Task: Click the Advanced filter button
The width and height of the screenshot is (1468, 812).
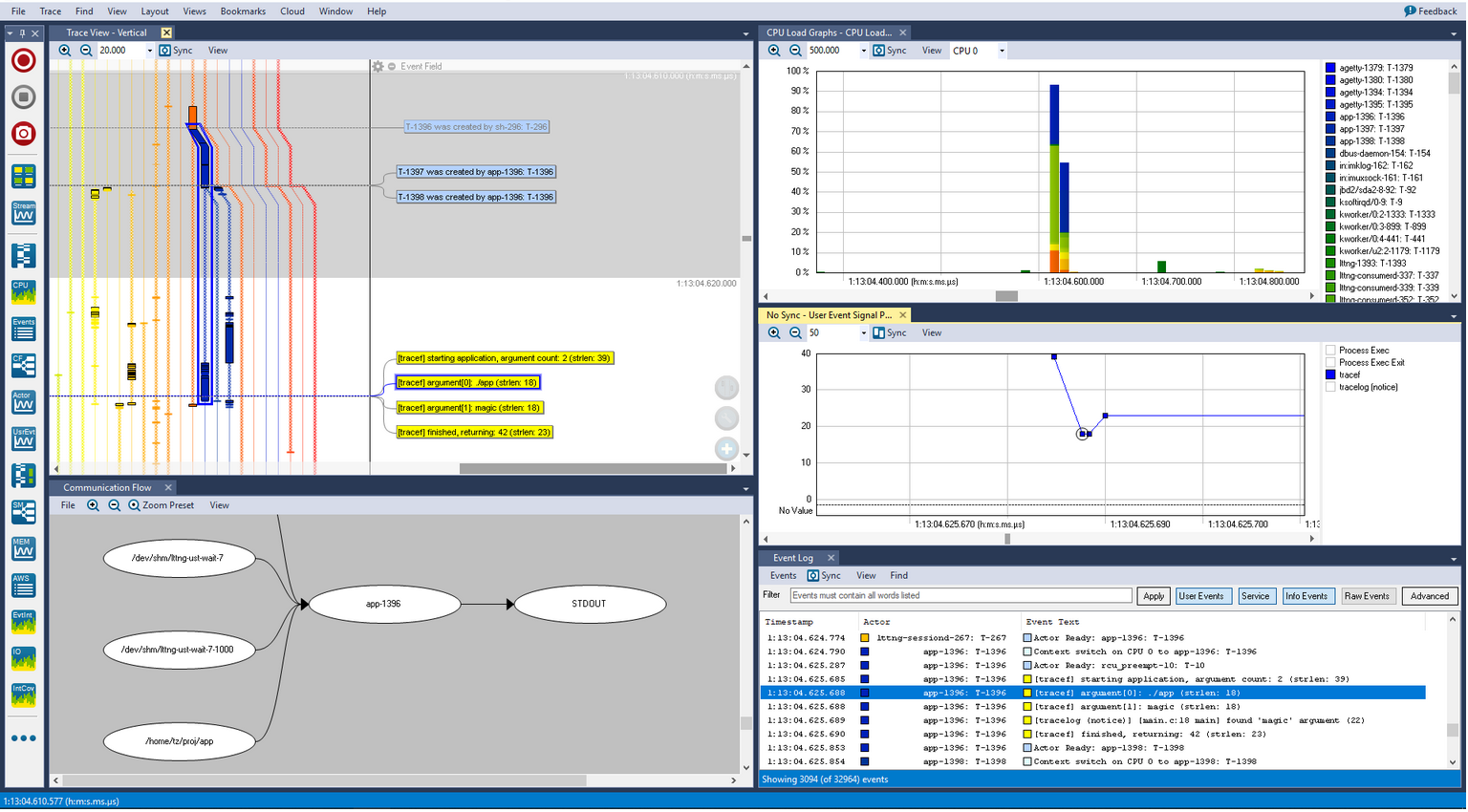Action: pyautogui.click(x=1429, y=596)
